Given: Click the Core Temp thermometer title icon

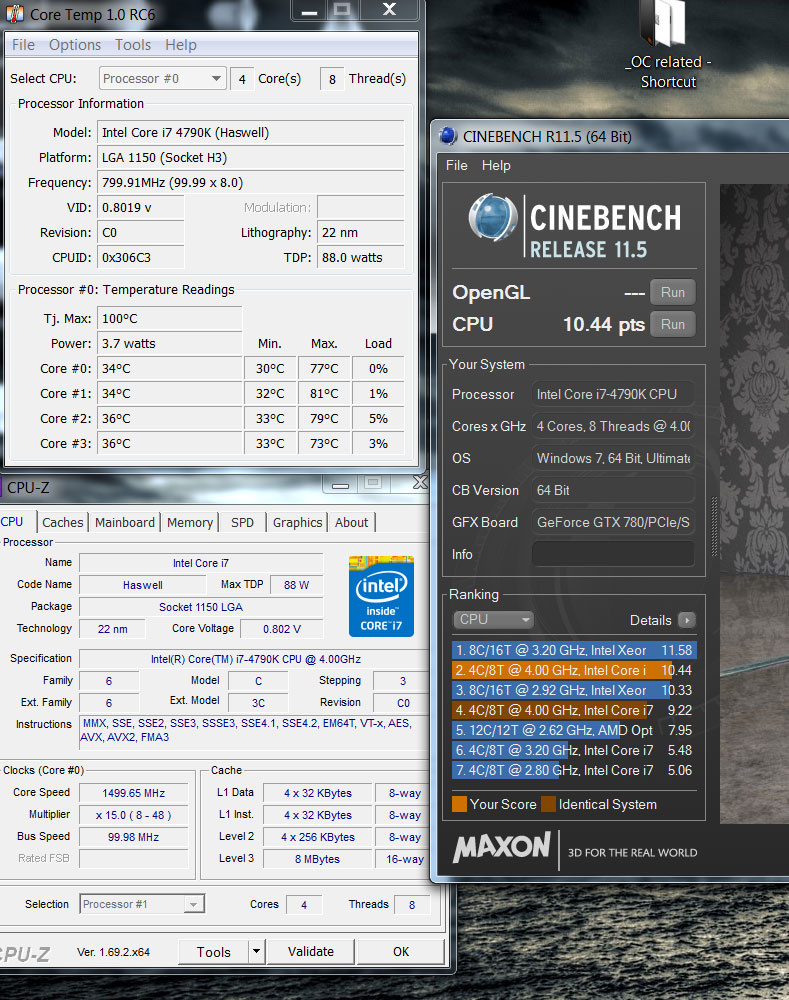Looking at the screenshot, I should pos(15,14).
